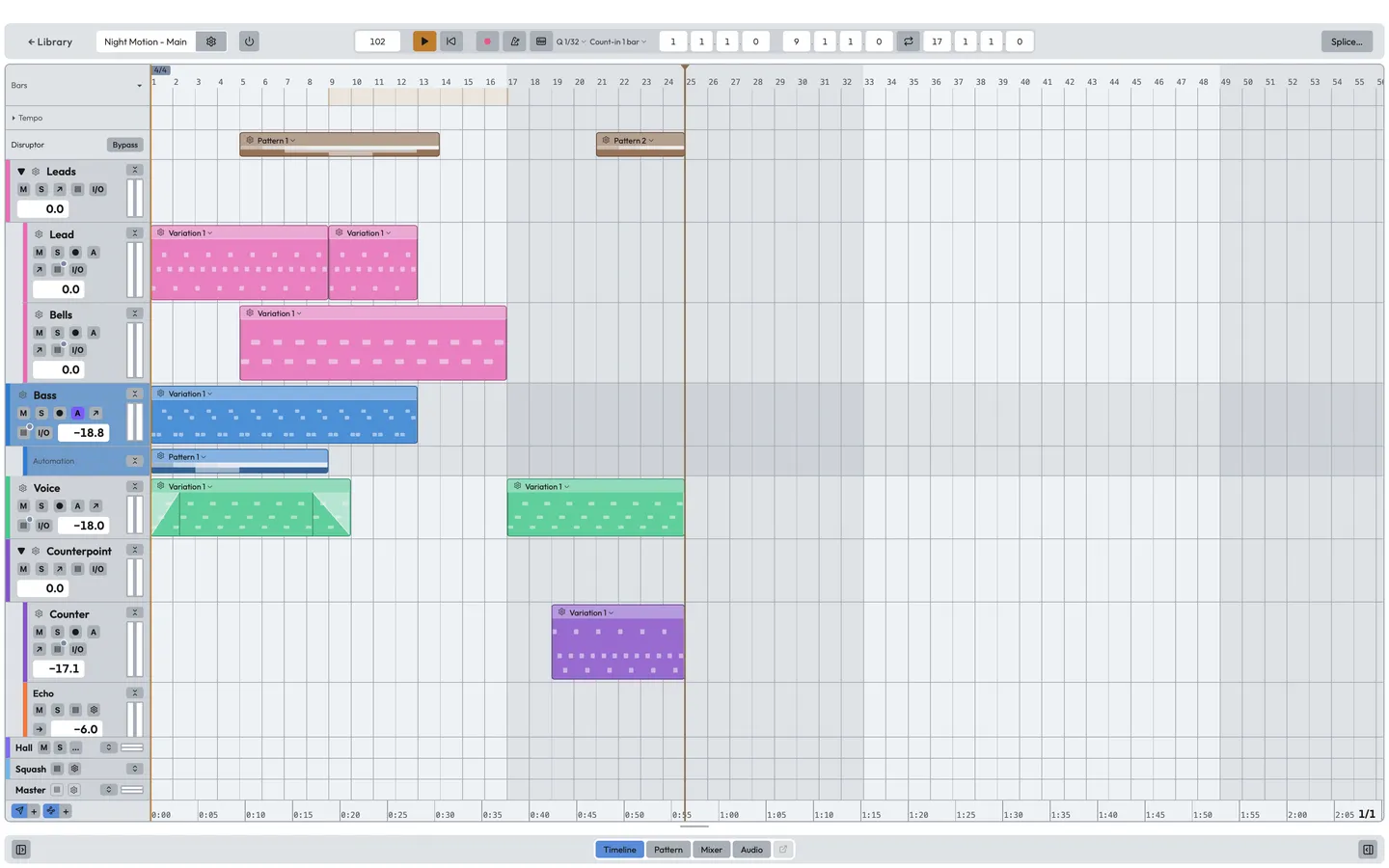
Task: Switch to the Pattern tab
Action: (667, 850)
